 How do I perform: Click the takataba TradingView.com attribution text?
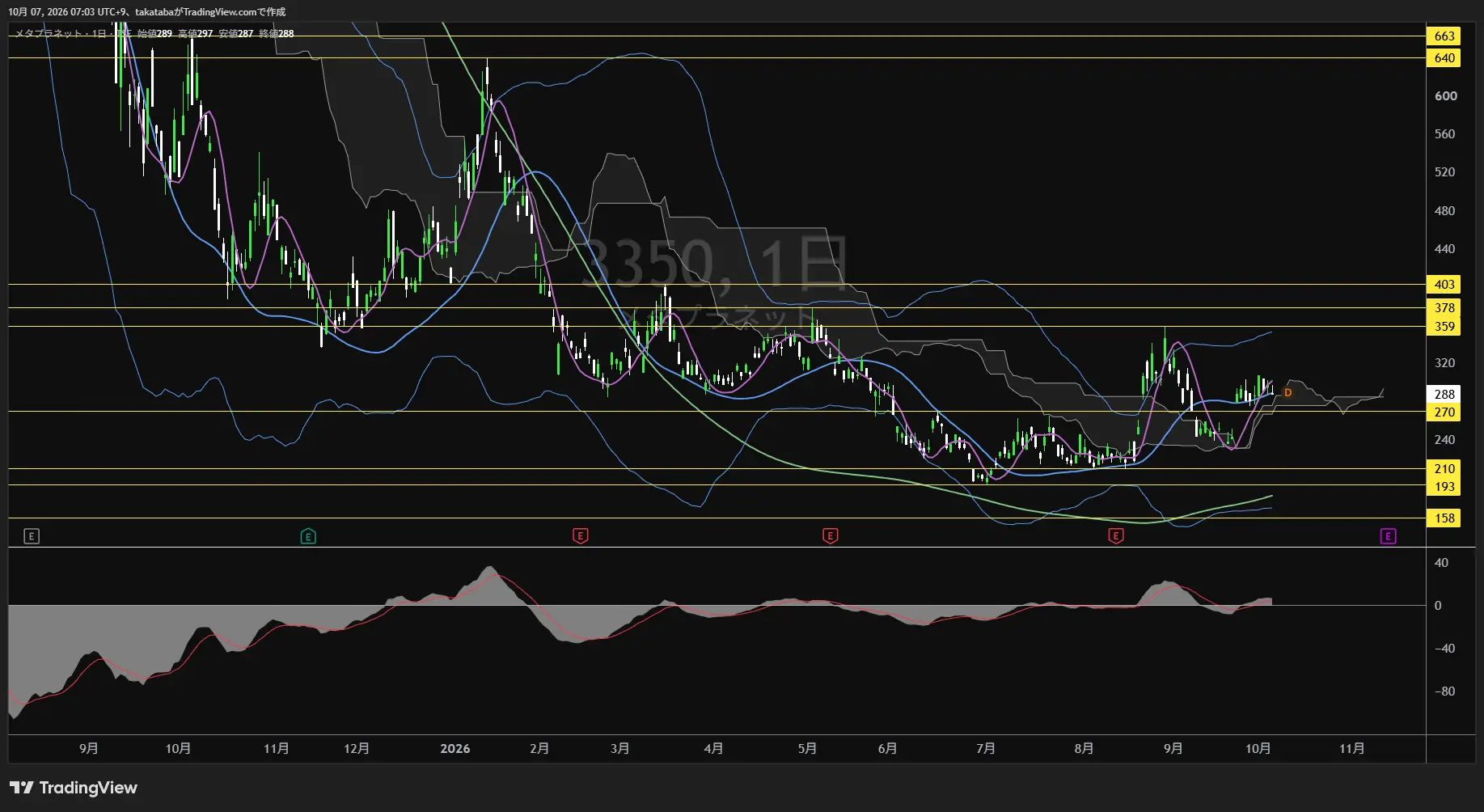(x=210, y=12)
